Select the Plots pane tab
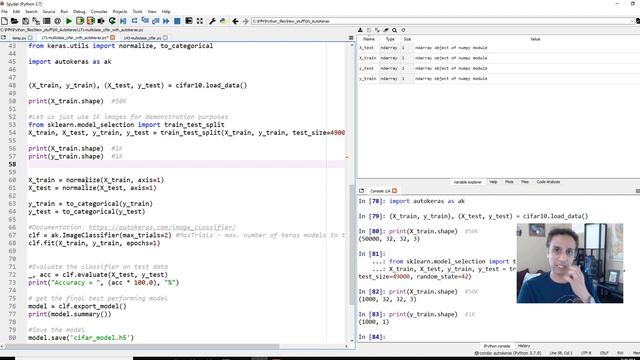The height and width of the screenshot is (360, 640). point(509,182)
